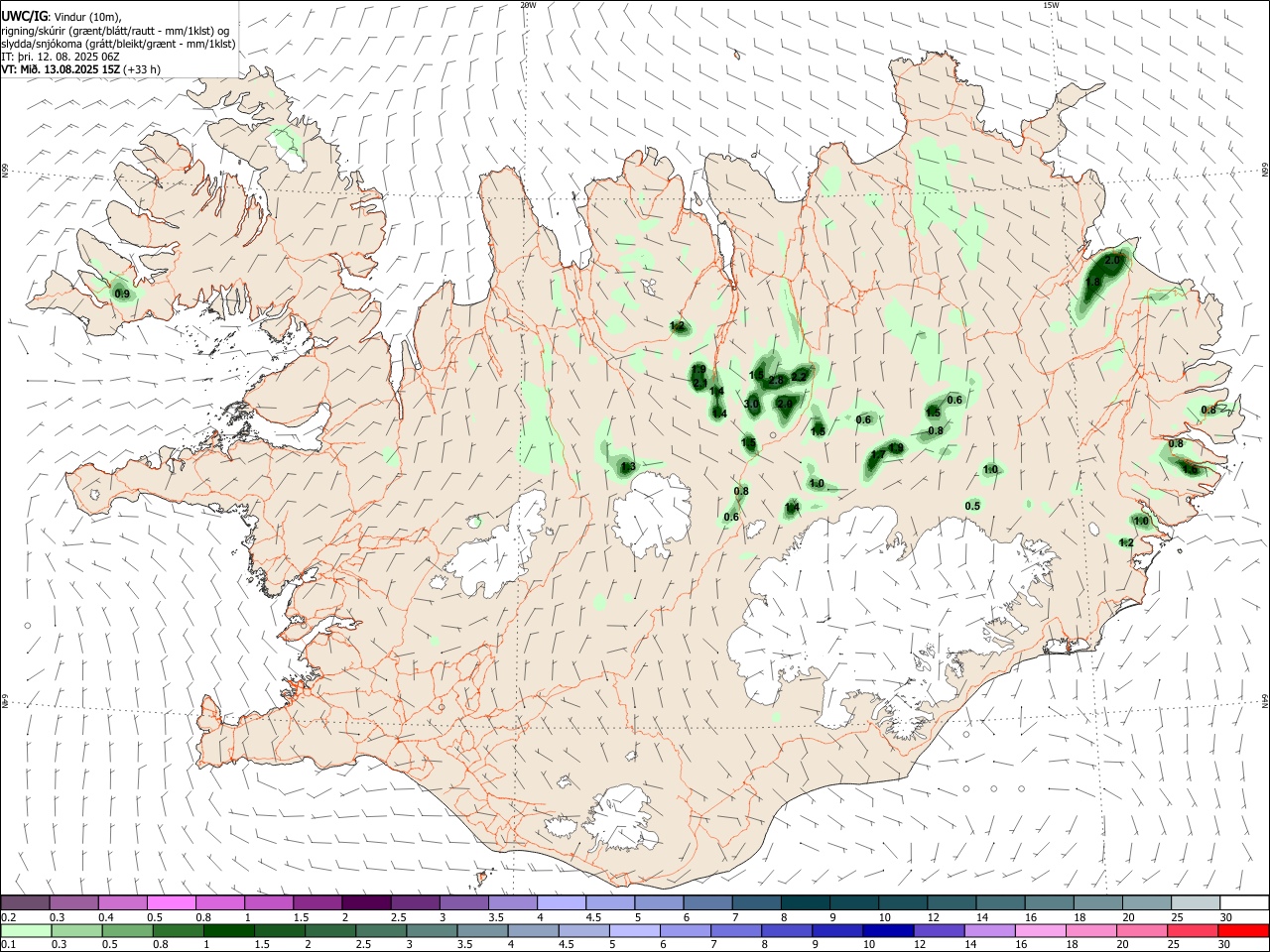Screen dimensions: 1270x952
Task: Click the '25' label in the lower legend row
Action: 1176,944
